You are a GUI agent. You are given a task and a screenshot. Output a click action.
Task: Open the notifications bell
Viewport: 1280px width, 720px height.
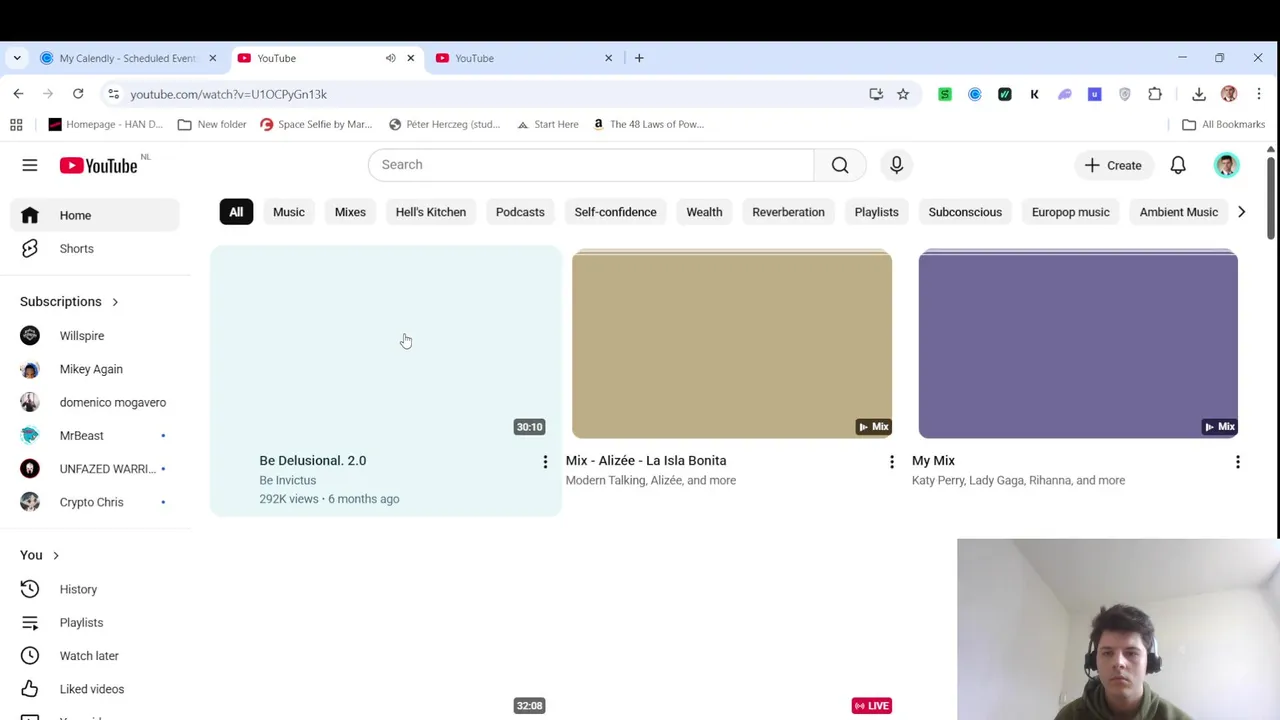click(1178, 165)
